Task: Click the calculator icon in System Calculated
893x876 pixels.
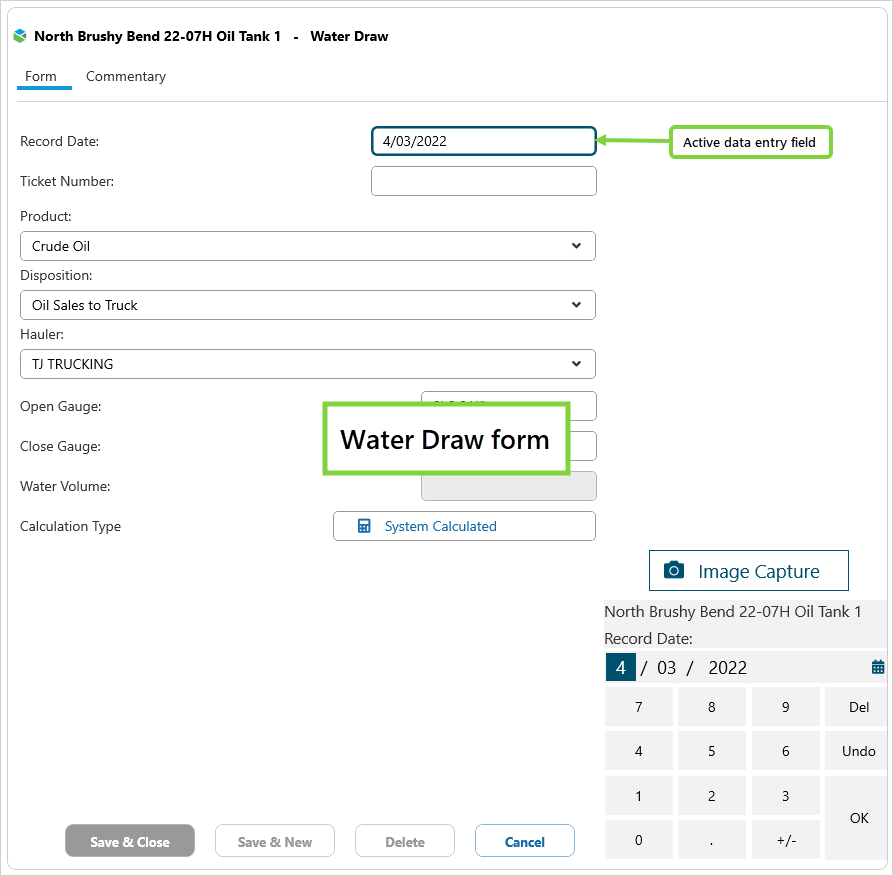Action: click(x=364, y=526)
